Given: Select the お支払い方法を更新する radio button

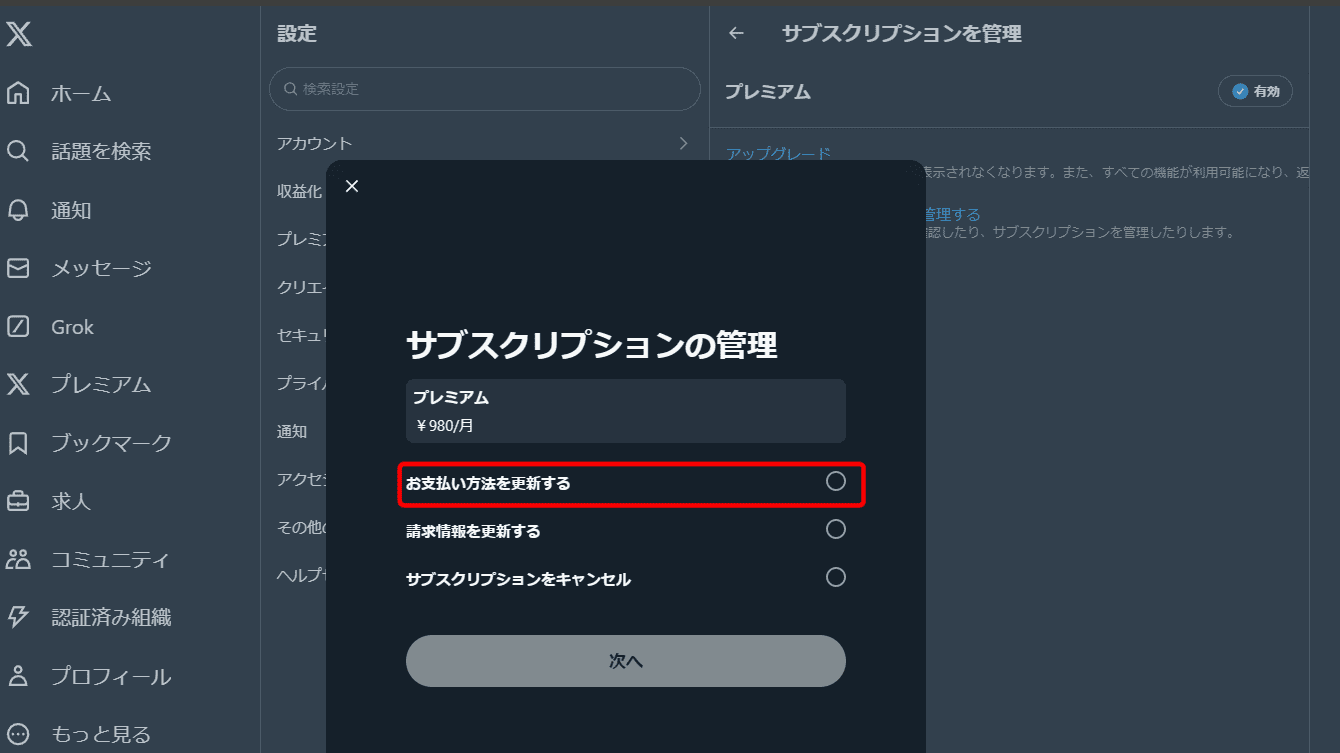Looking at the screenshot, I should (x=836, y=481).
